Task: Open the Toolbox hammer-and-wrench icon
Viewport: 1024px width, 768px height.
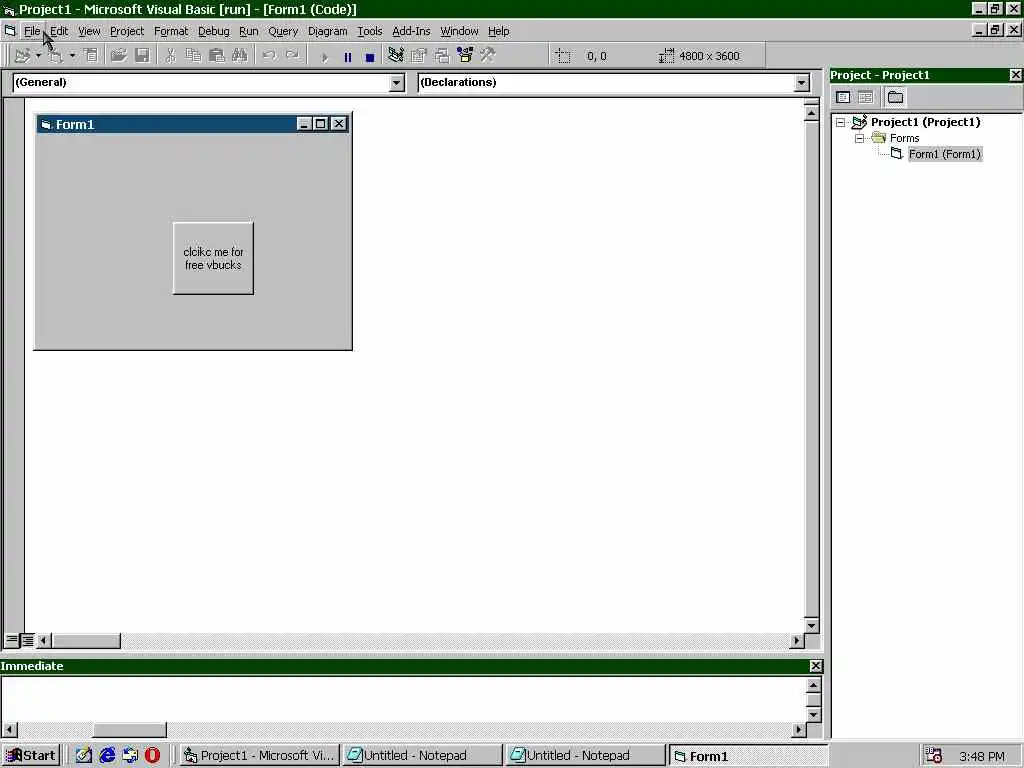Action: pos(488,56)
